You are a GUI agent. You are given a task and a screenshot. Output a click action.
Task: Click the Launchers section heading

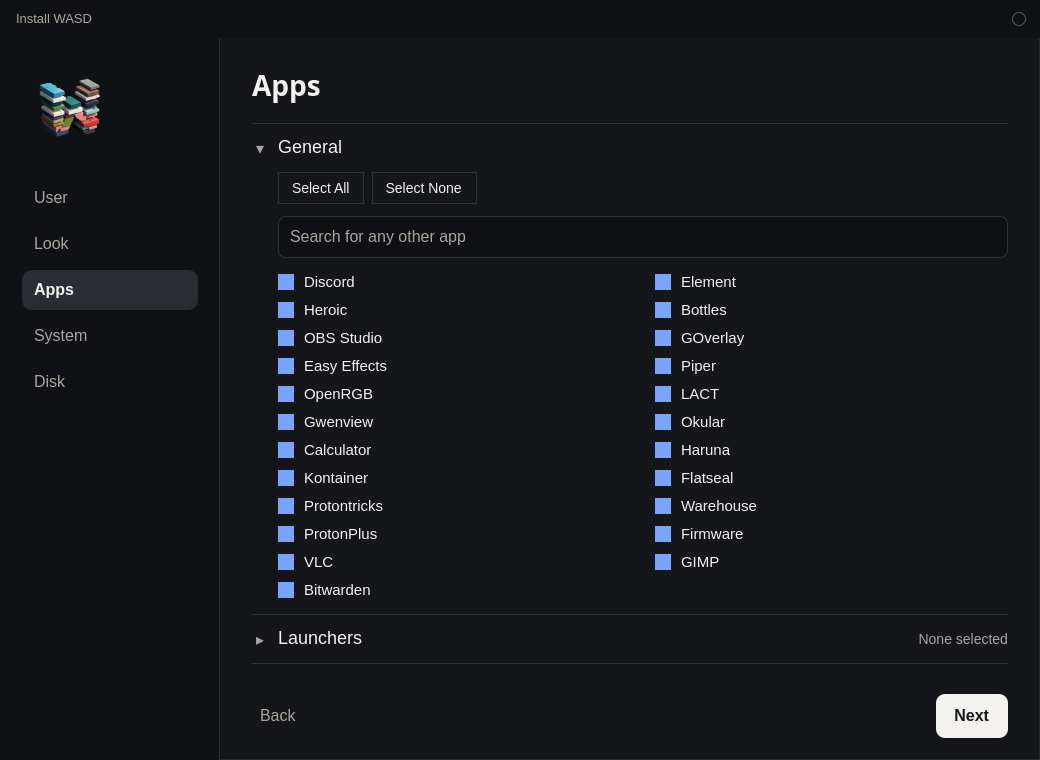click(320, 638)
